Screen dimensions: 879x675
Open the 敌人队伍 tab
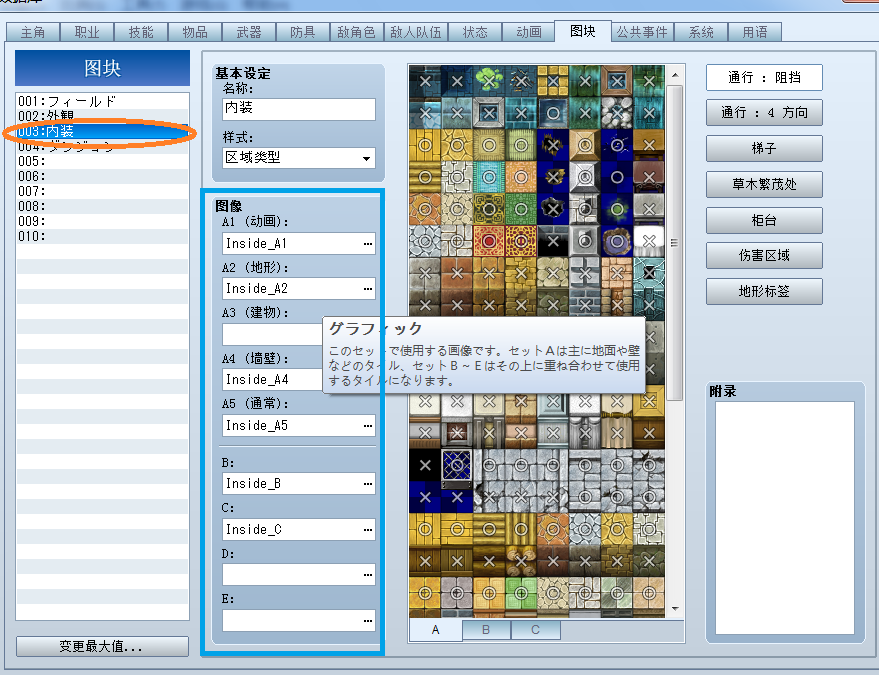tap(415, 32)
